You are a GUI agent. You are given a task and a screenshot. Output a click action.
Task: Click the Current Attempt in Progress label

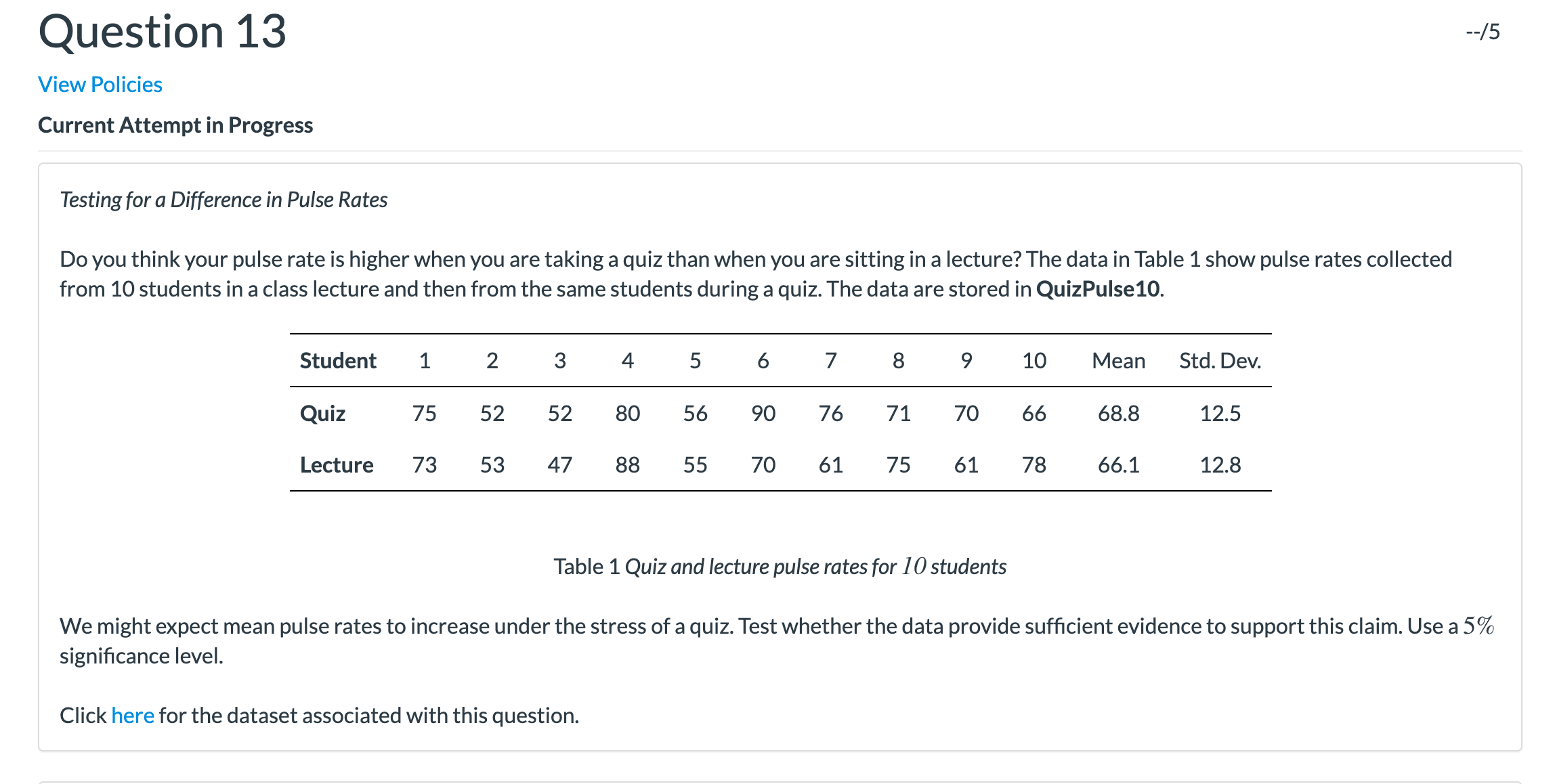point(175,125)
